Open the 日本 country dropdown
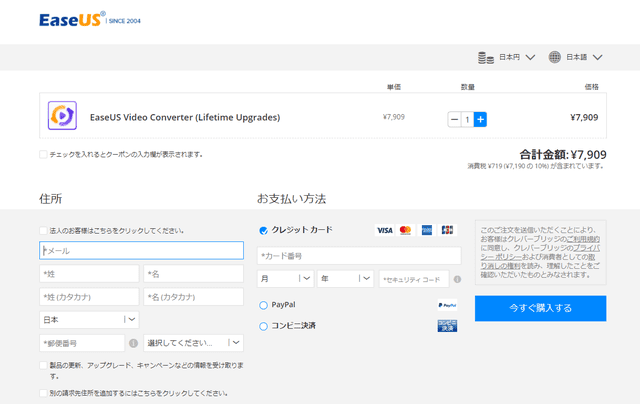 pos(89,320)
